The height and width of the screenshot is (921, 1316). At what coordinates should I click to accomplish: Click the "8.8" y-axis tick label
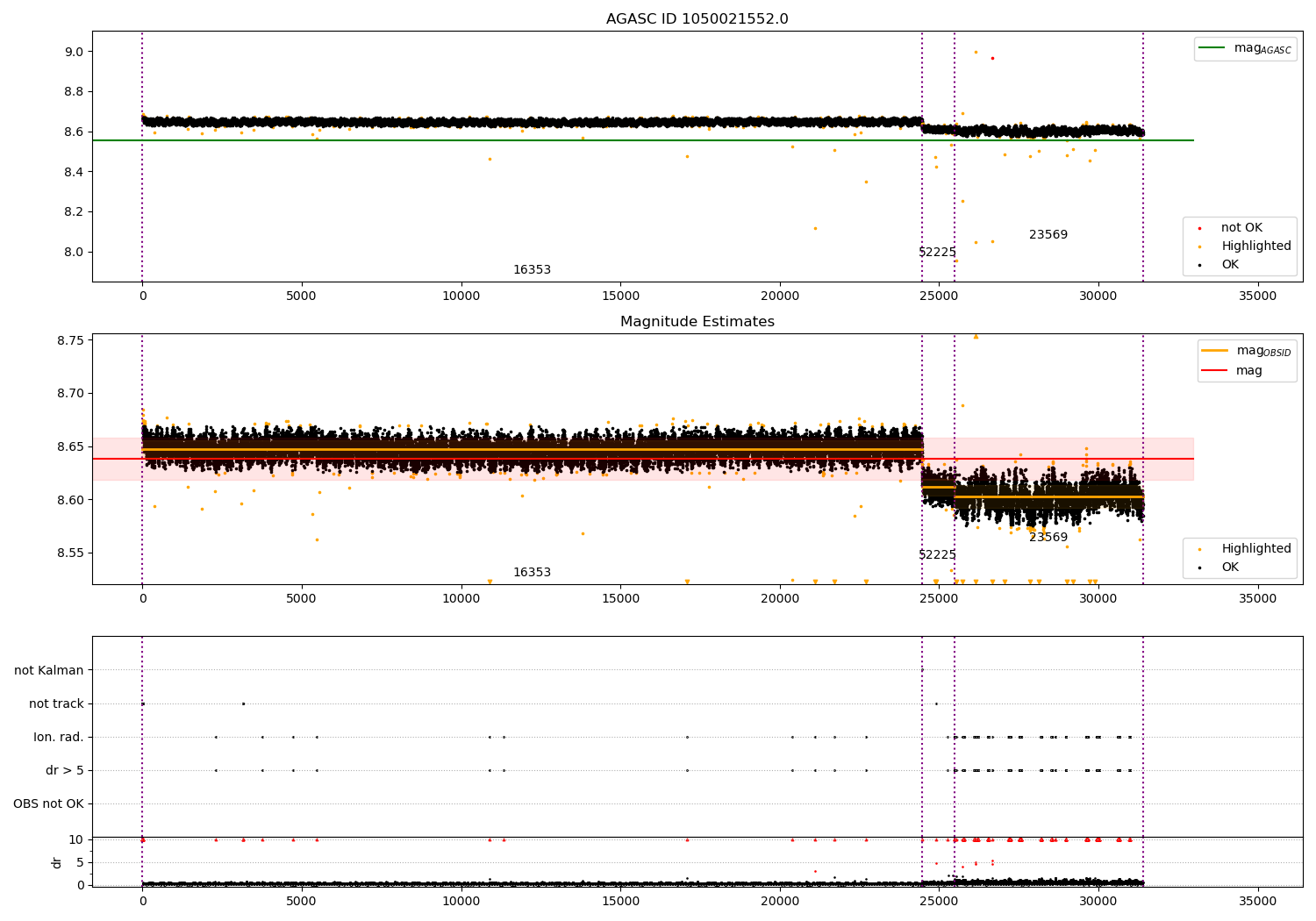74,92
